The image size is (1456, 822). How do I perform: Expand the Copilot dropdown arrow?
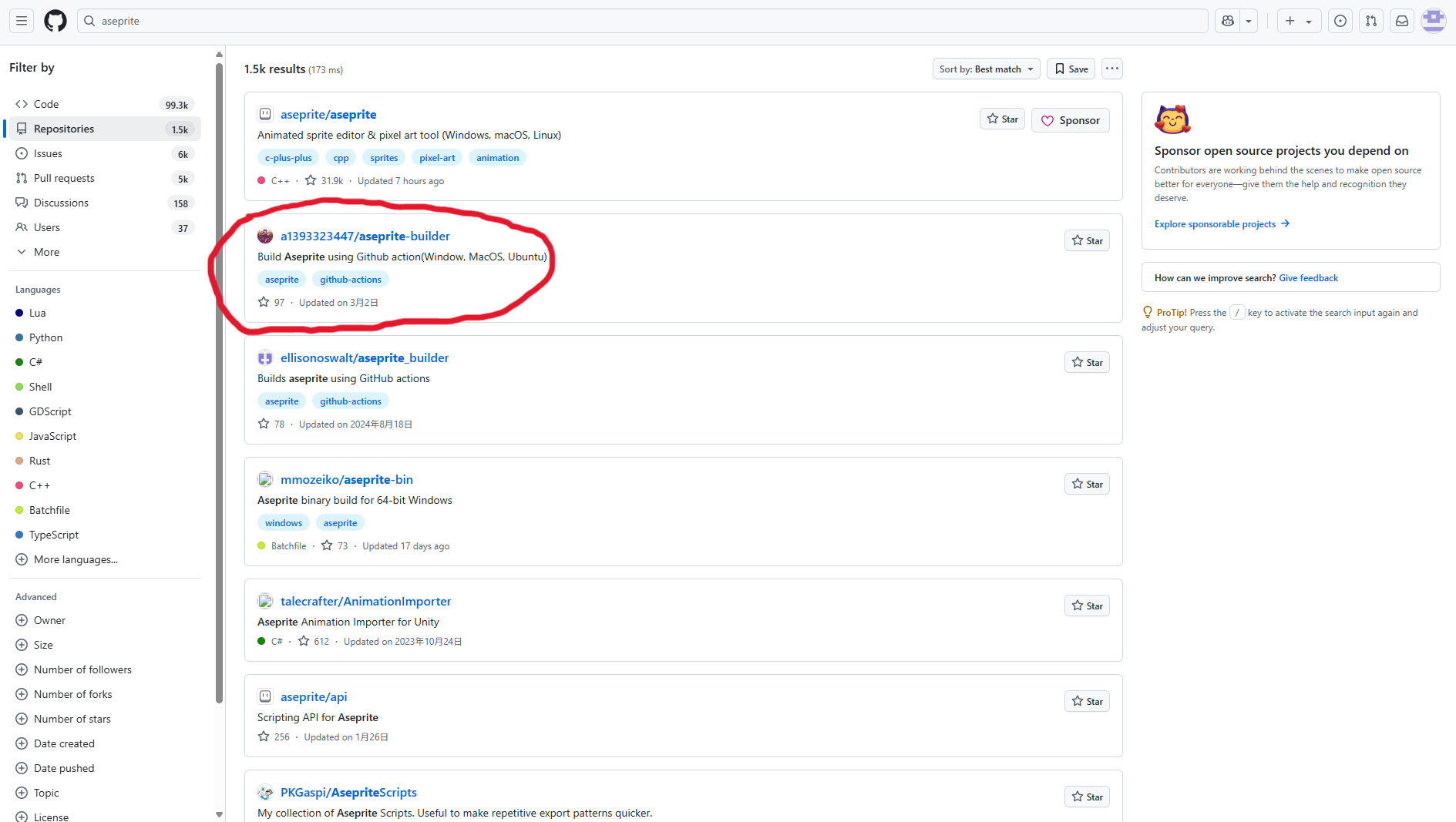point(1249,21)
